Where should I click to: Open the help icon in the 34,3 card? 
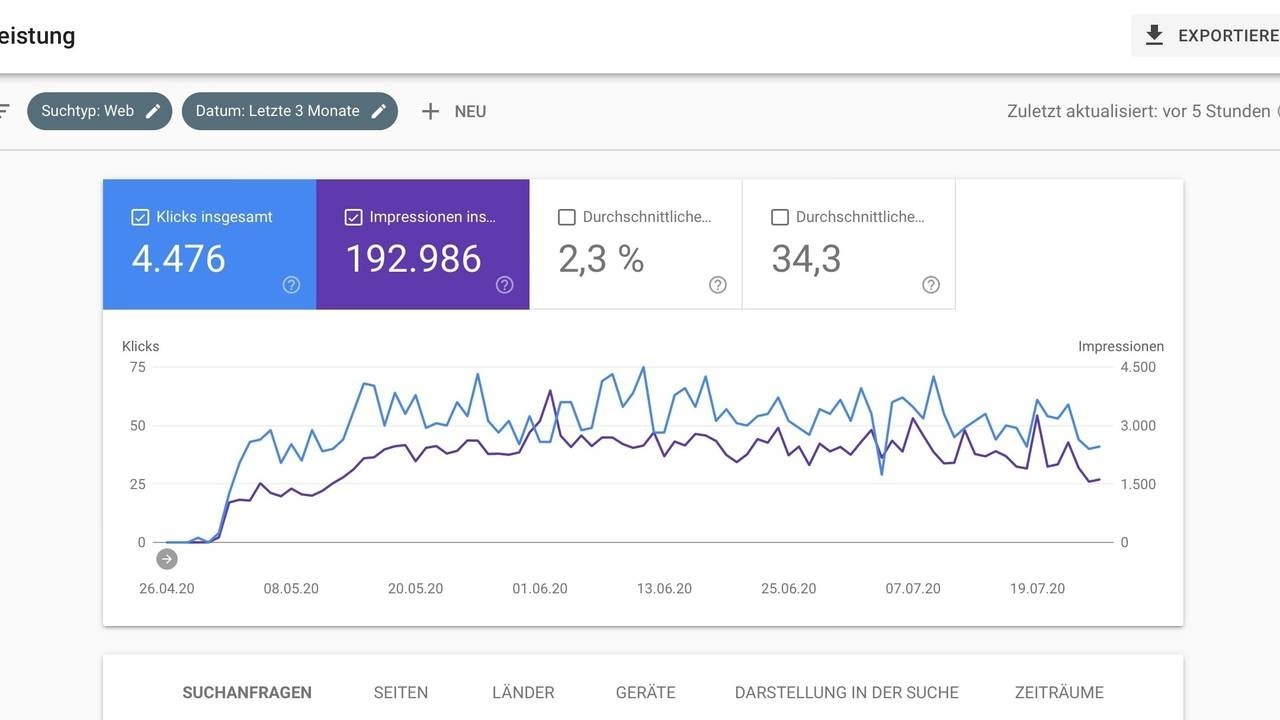coord(931,285)
